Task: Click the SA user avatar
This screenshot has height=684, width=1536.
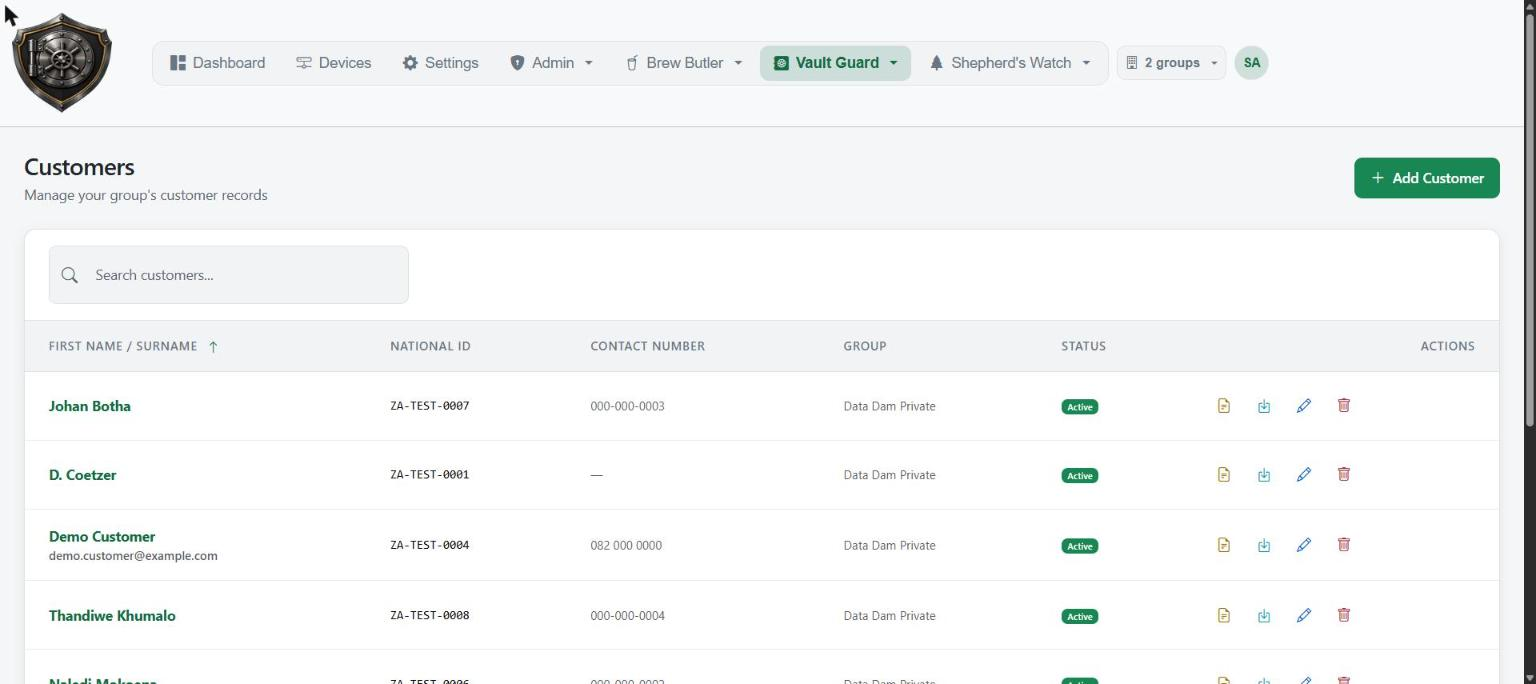Action: pos(1251,63)
